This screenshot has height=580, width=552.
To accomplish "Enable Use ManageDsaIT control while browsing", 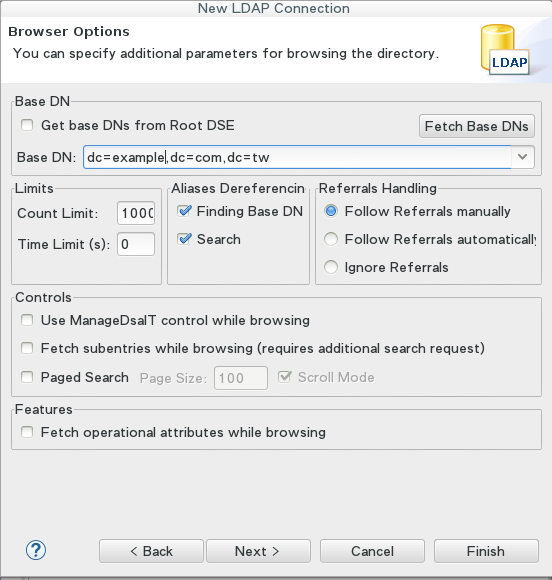I will click(27, 320).
